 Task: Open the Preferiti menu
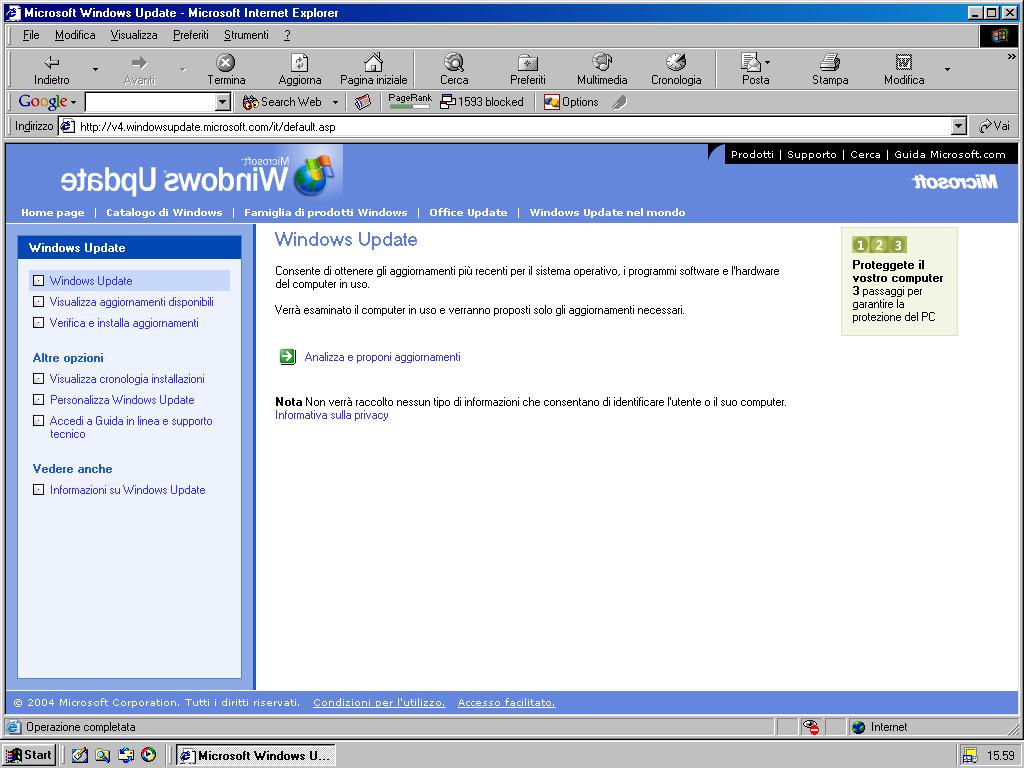click(x=191, y=35)
